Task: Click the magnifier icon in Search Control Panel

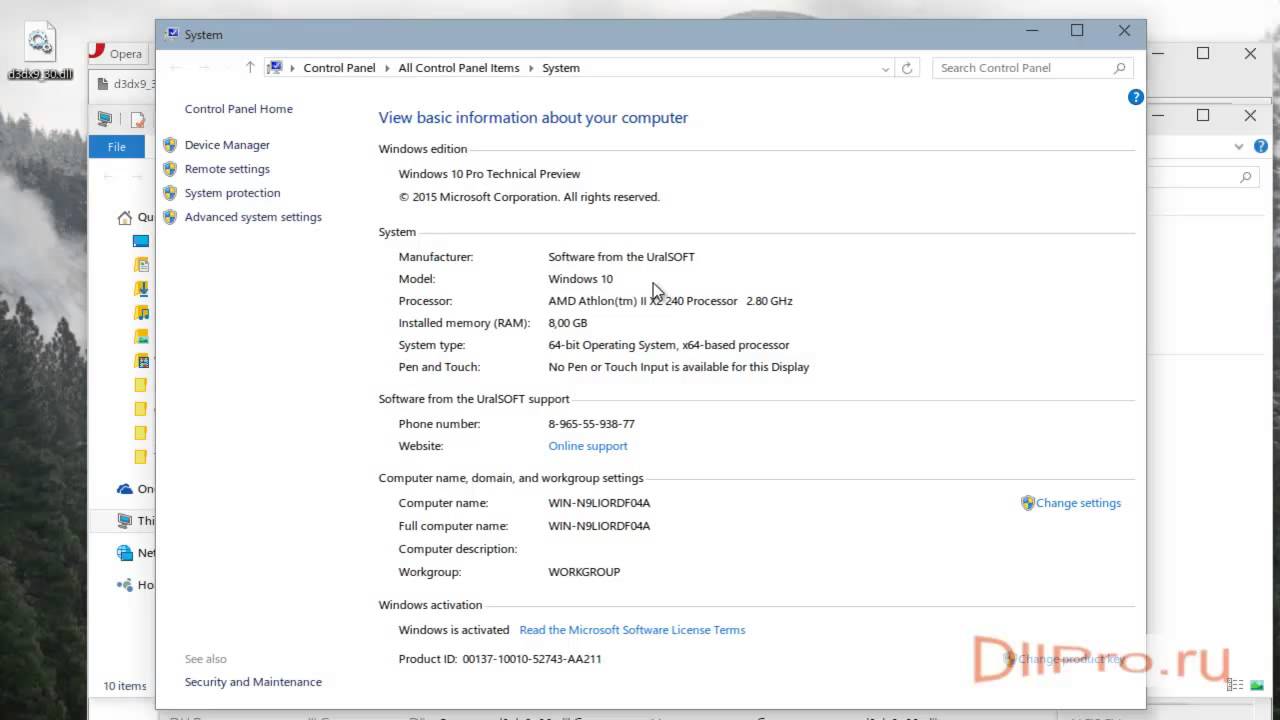Action: [x=1120, y=68]
